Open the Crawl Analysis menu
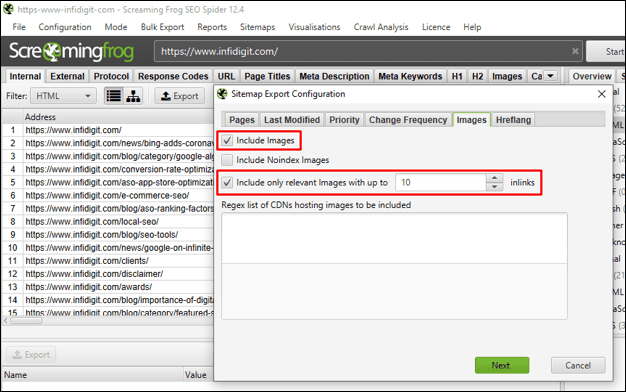Image resolution: width=626 pixels, height=392 pixels. click(380, 27)
